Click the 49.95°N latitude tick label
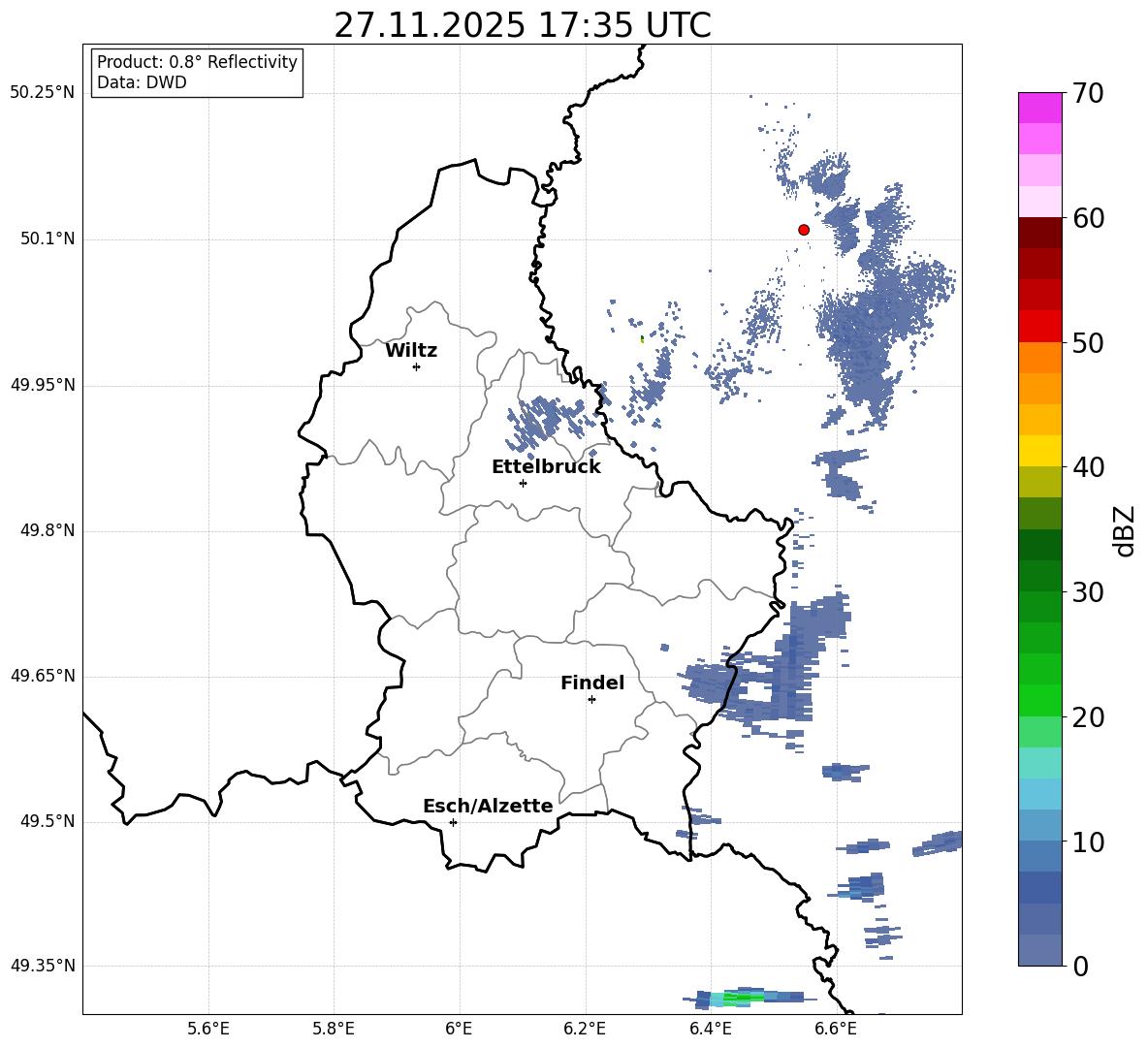This screenshot has width=1148, height=1048. click(x=43, y=385)
